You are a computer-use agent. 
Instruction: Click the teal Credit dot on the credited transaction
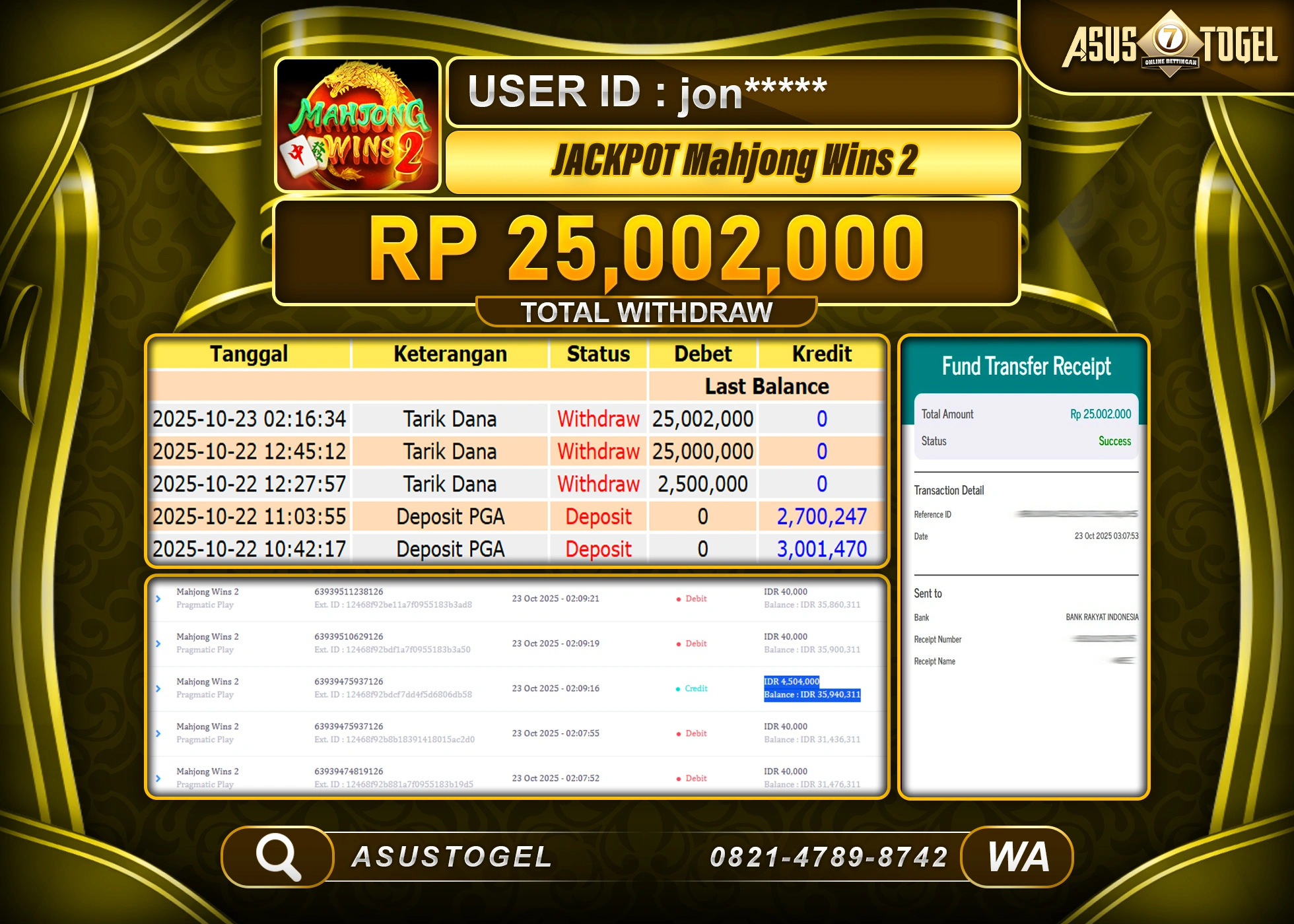[679, 688]
